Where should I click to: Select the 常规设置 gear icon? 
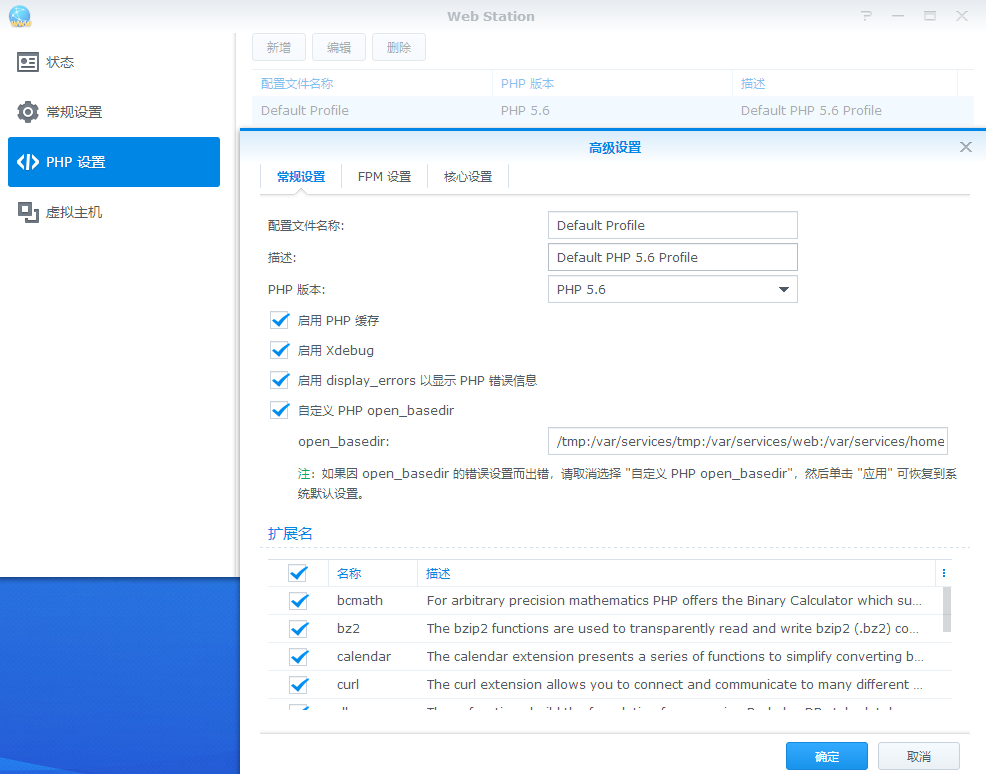pos(28,112)
